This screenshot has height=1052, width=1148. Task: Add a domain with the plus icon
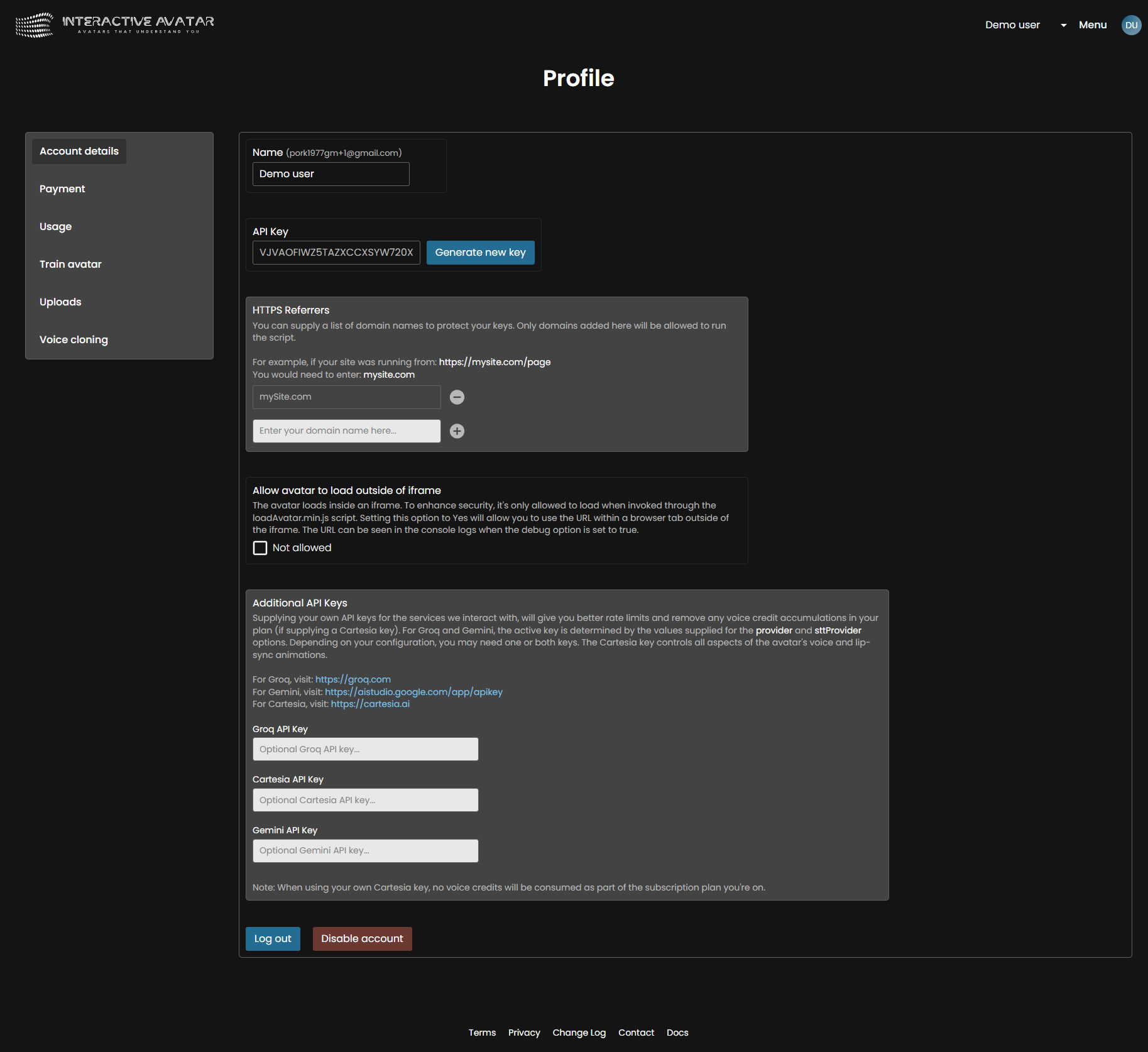[457, 431]
